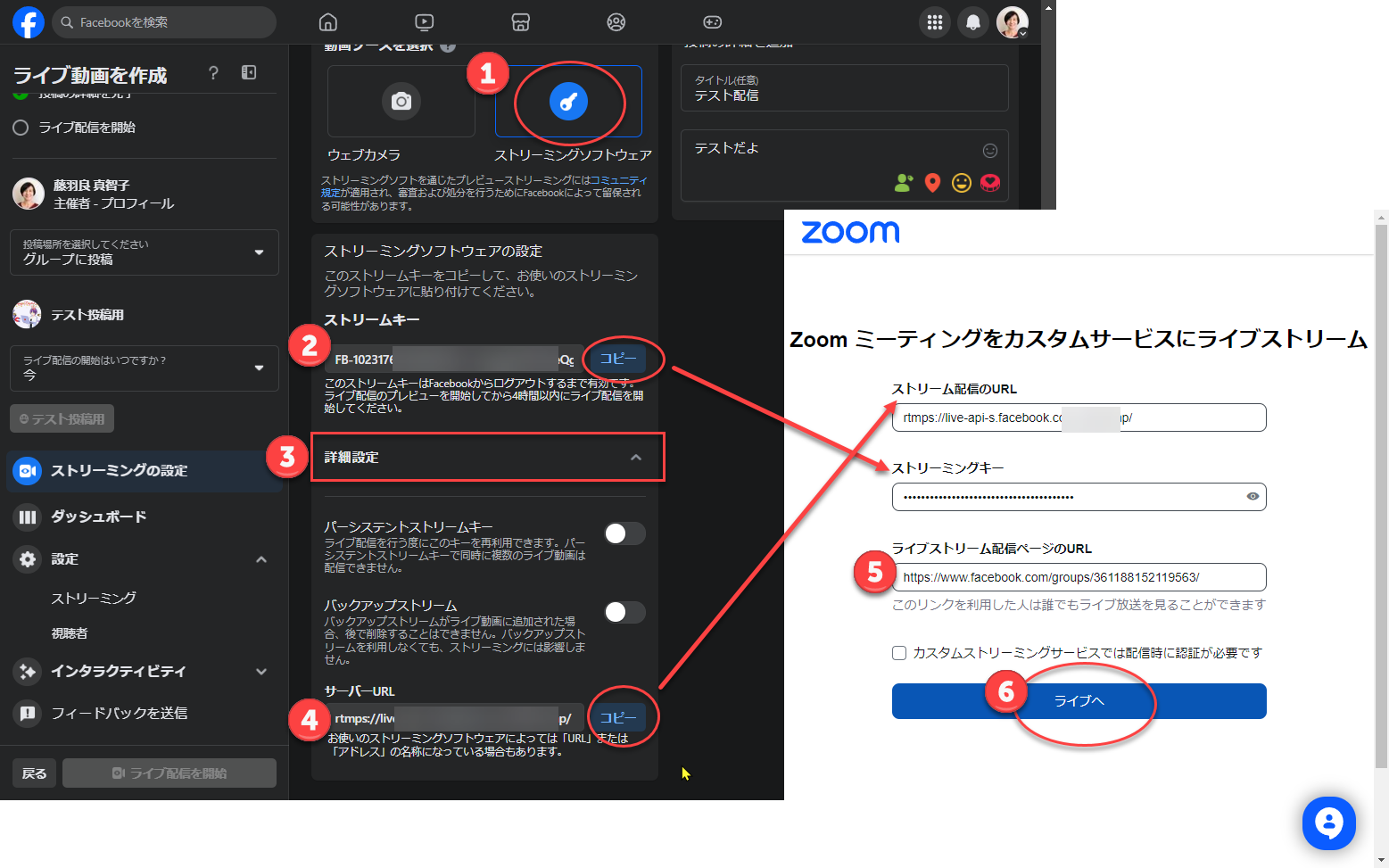Open the Facebook logo home
This screenshot has width=1389, height=868.
click(29, 22)
